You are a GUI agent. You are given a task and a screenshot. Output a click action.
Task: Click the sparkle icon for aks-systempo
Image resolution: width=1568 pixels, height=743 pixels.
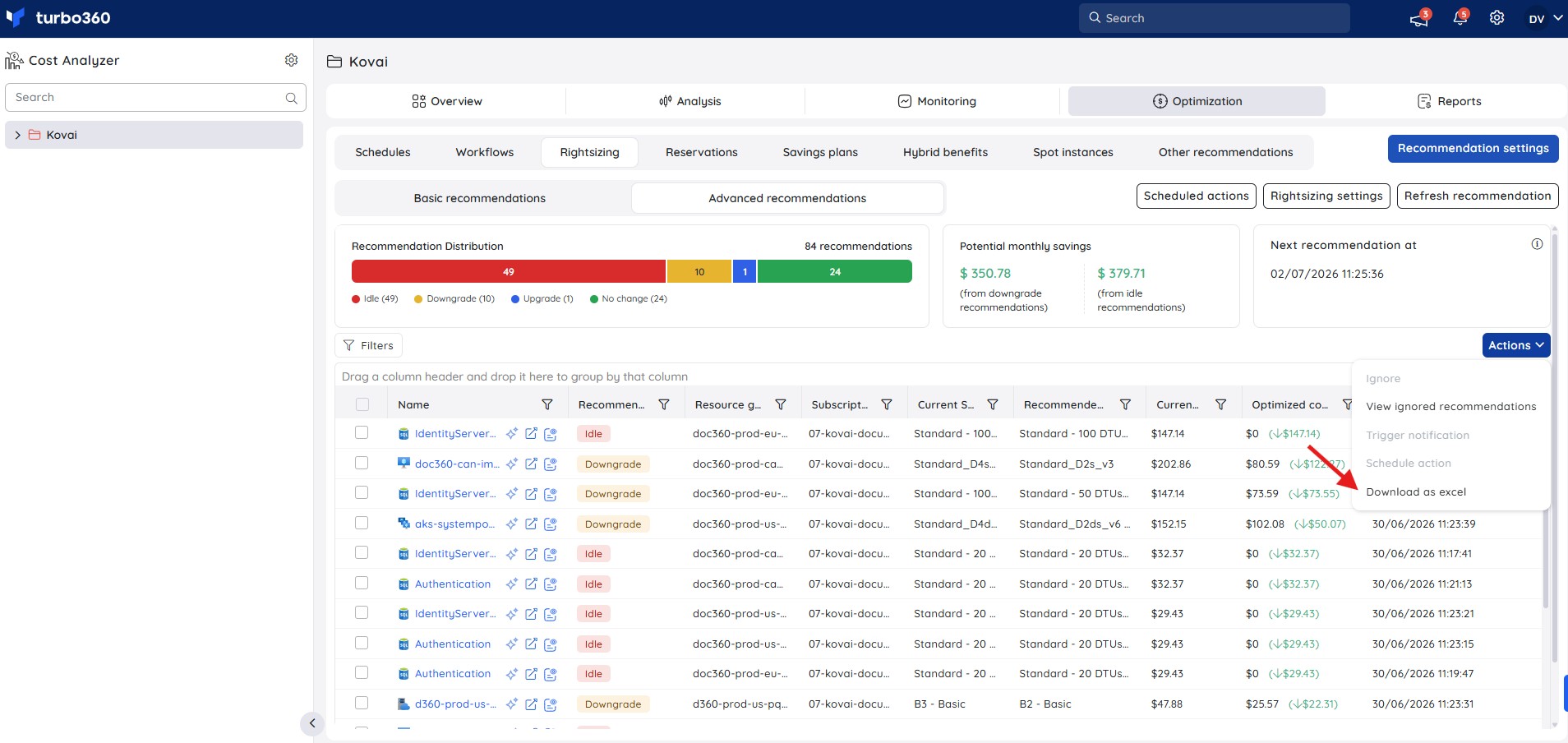pyautogui.click(x=512, y=524)
